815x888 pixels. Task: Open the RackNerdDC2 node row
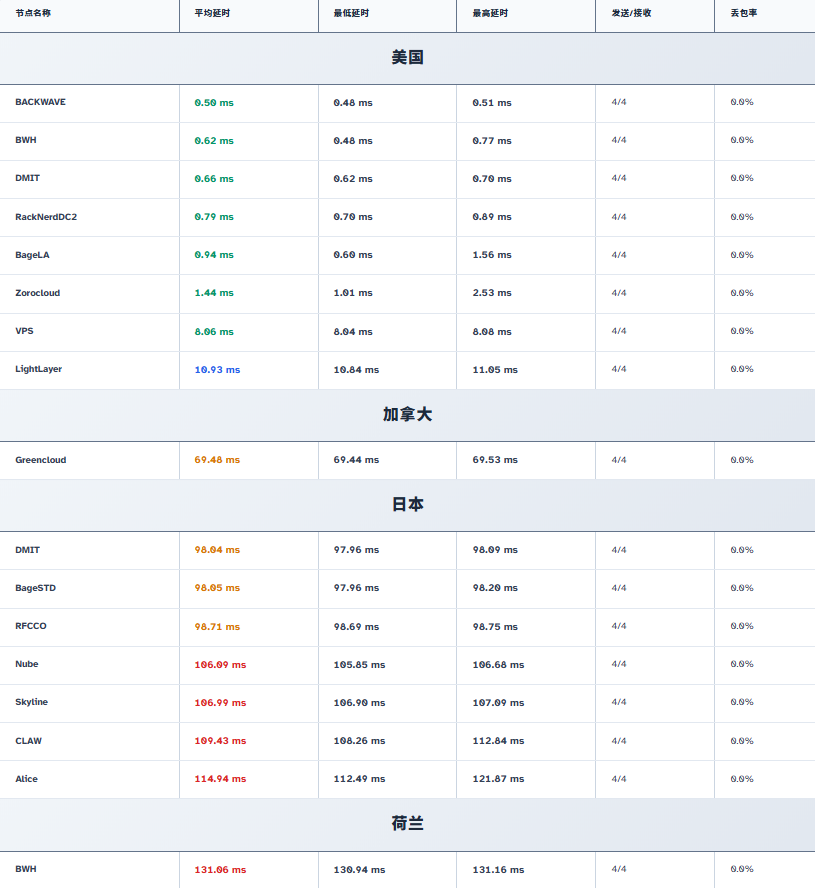coord(46,217)
